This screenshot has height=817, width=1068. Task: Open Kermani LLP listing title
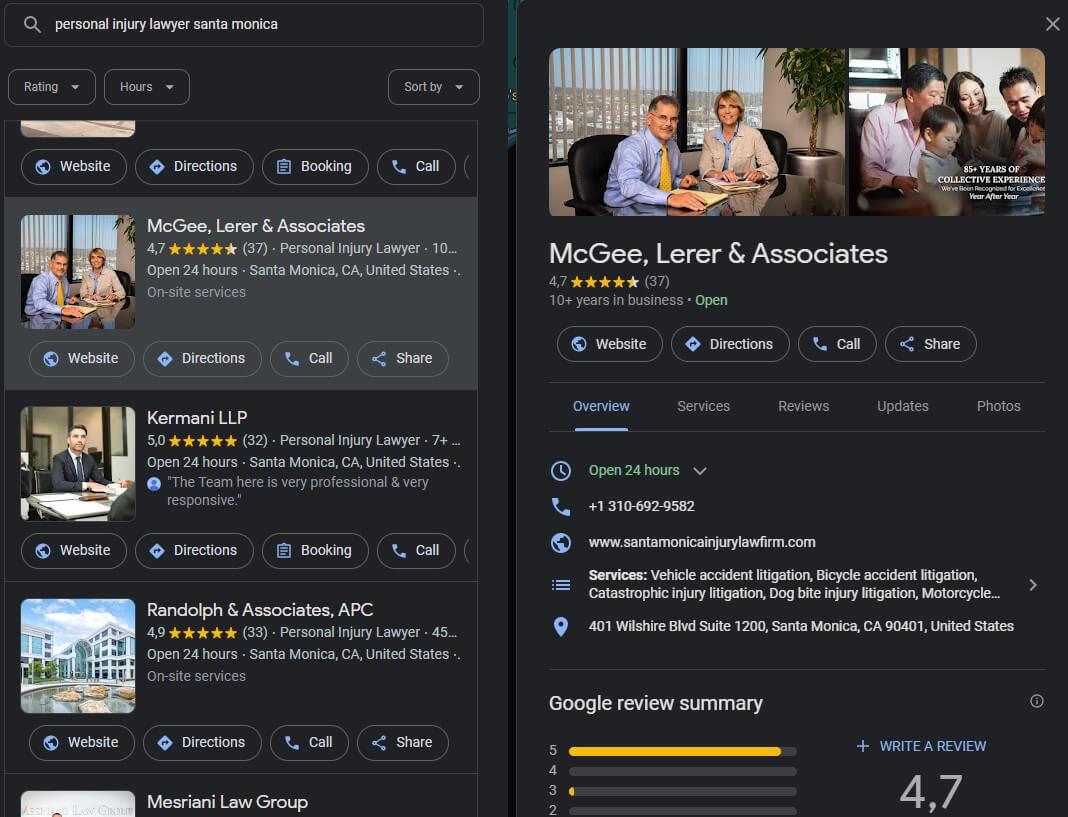click(x=198, y=418)
